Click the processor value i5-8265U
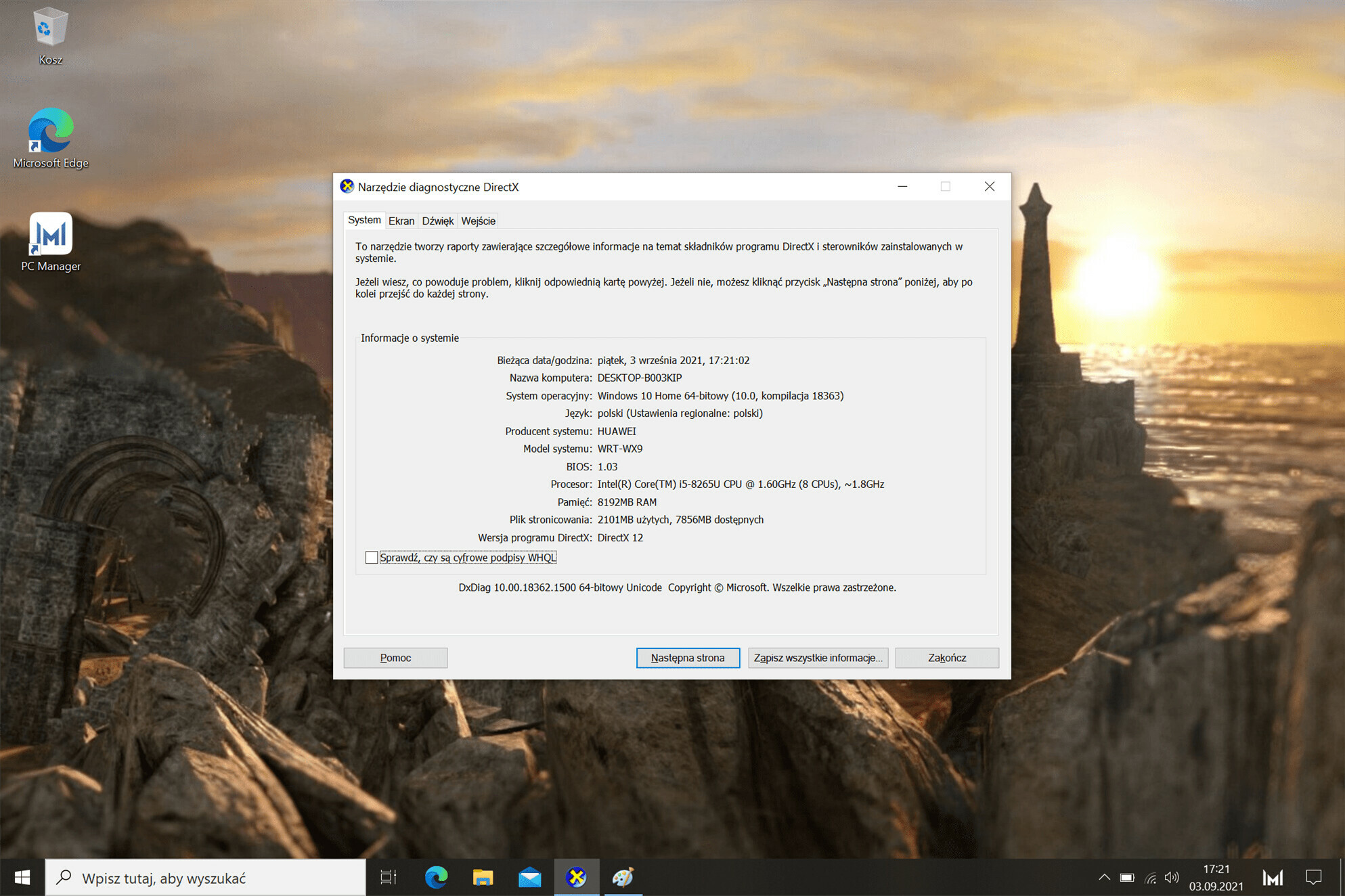1345x896 pixels. (741, 485)
